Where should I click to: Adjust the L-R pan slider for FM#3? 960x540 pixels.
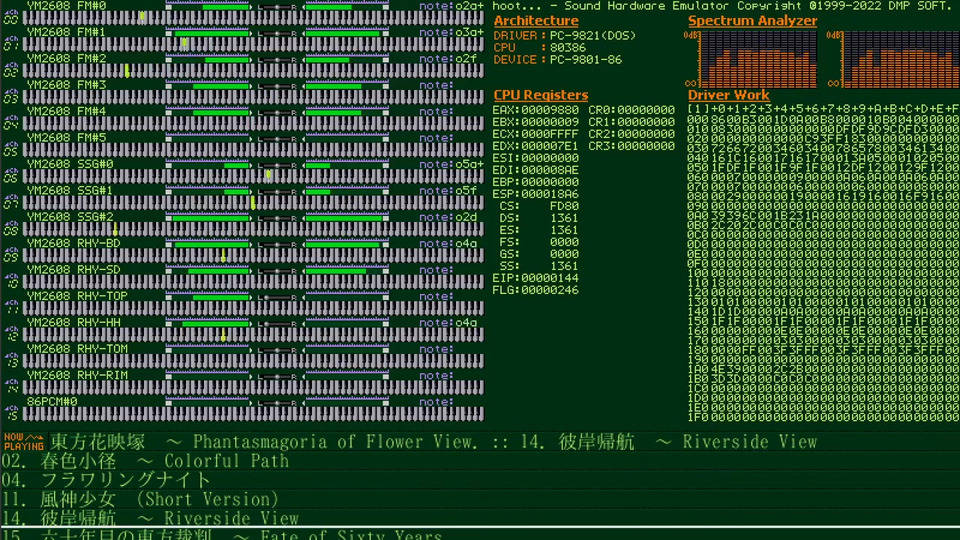tap(277, 86)
